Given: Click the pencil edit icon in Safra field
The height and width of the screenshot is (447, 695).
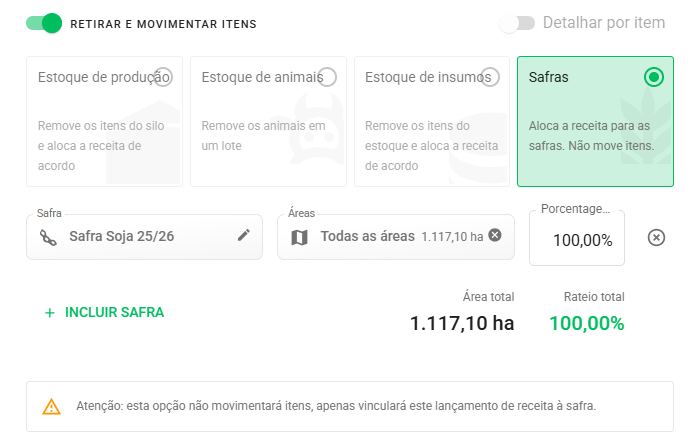Looking at the screenshot, I should [x=244, y=235].
